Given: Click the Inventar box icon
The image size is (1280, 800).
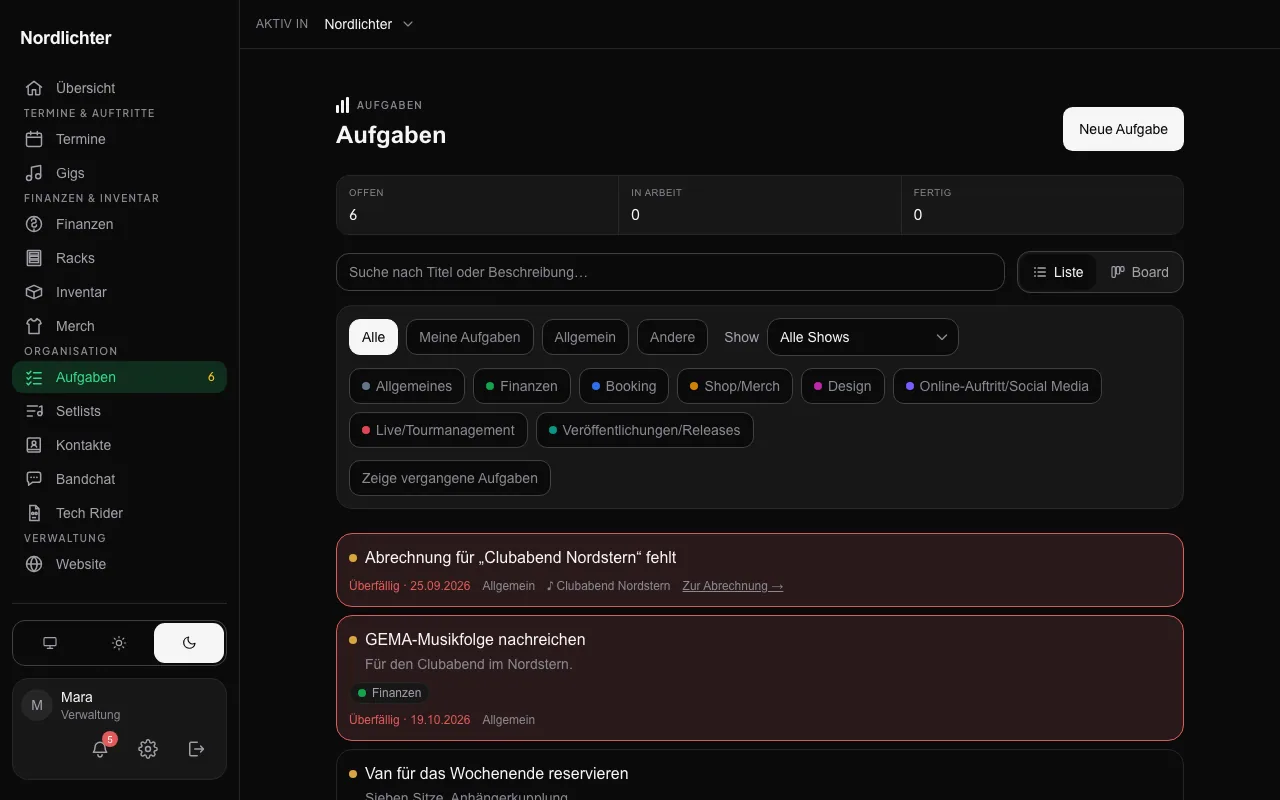Looking at the screenshot, I should pos(34,292).
